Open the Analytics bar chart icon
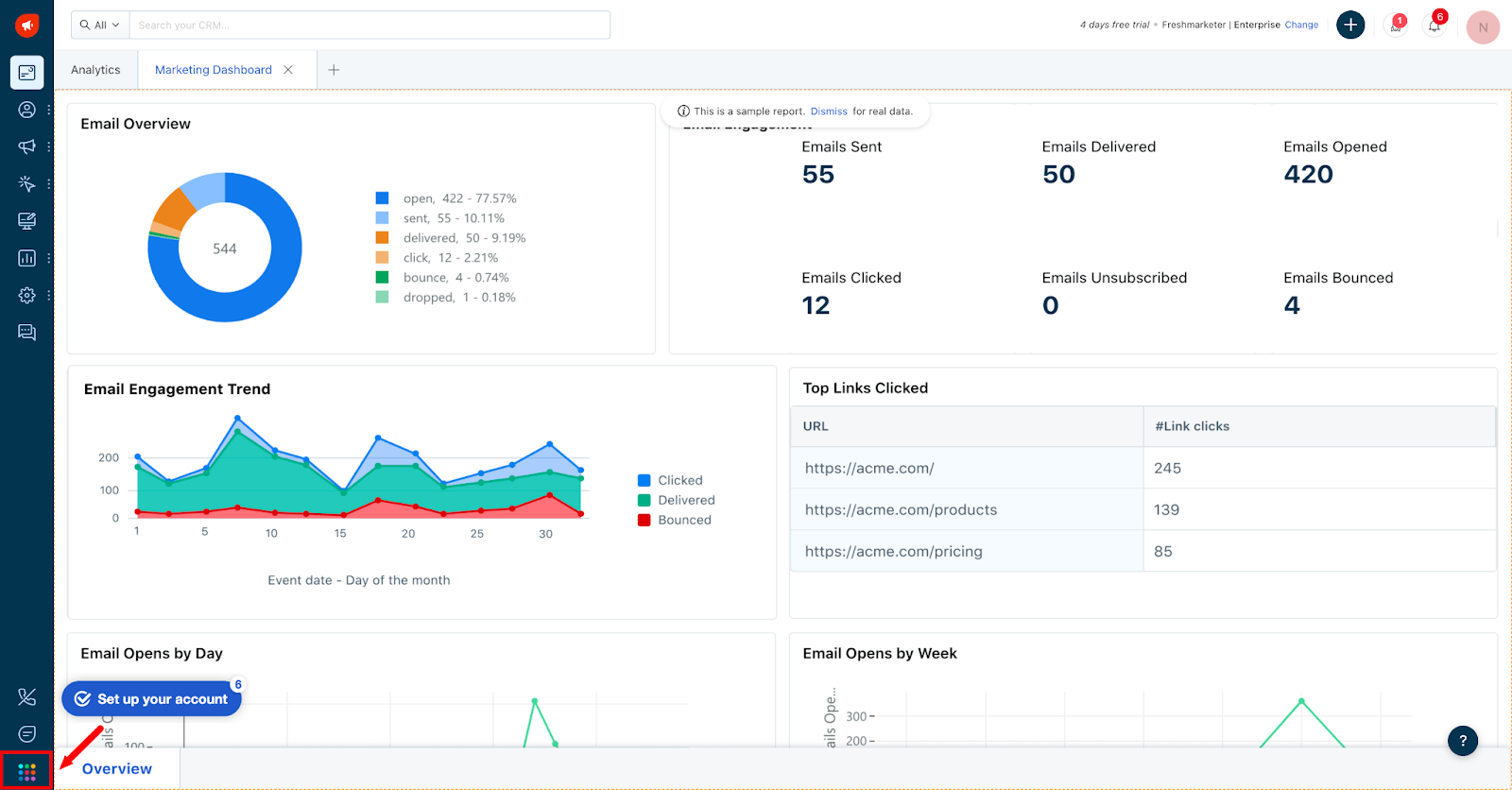The image size is (1512, 790). [x=26, y=258]
